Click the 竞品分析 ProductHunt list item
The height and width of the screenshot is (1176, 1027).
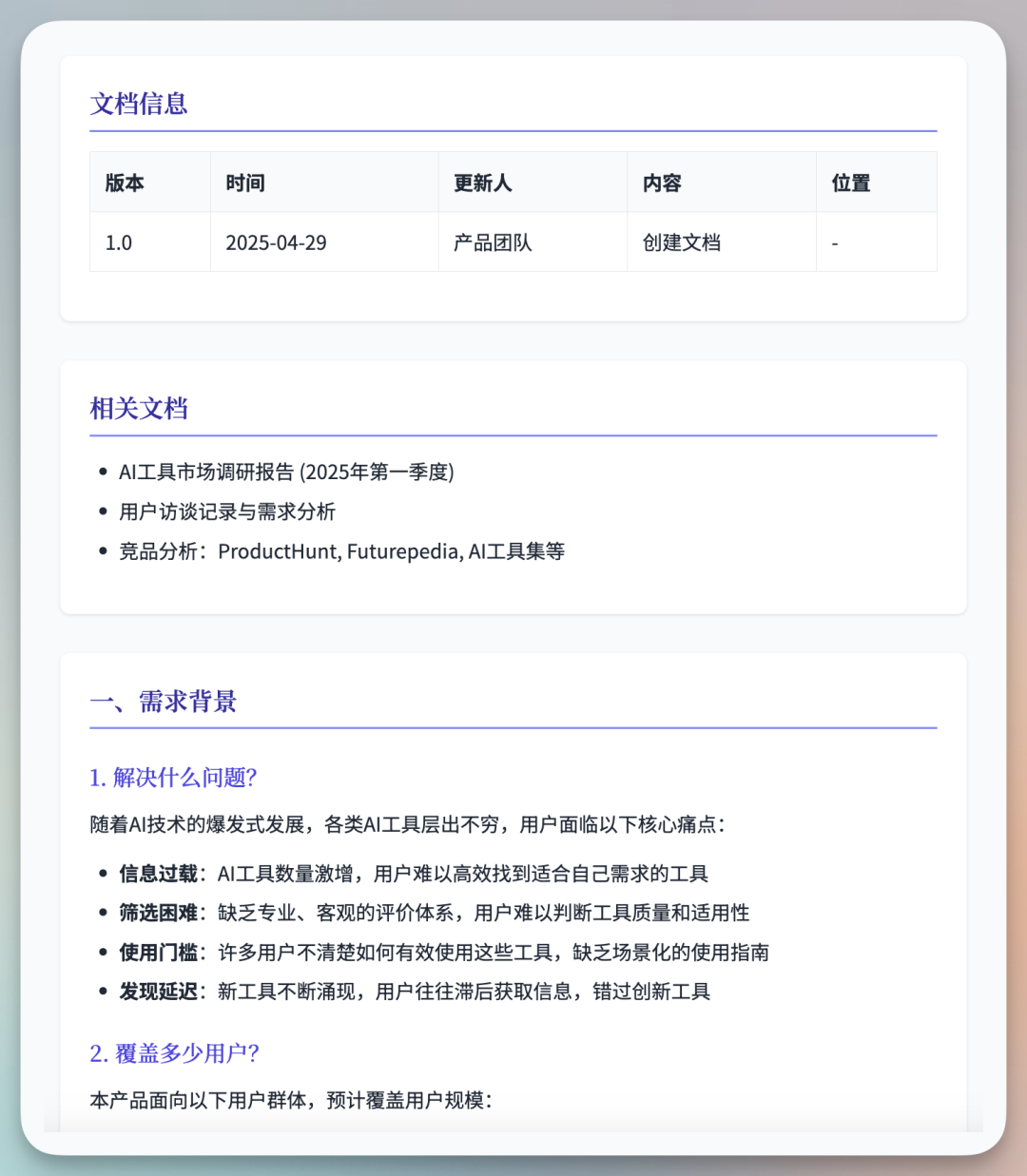[341, 551]
